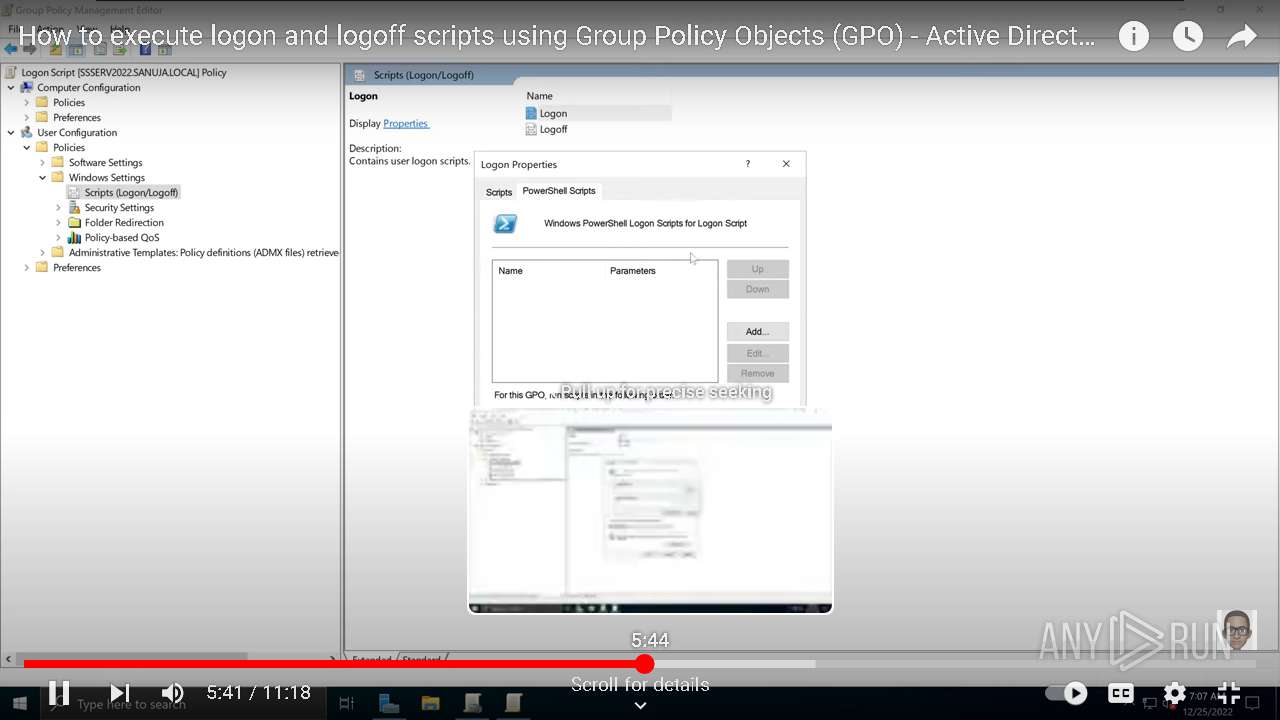Viewport: 1280px width, 720px height.
Task: Click the Add... button
Action: click(x=757, y=331)
